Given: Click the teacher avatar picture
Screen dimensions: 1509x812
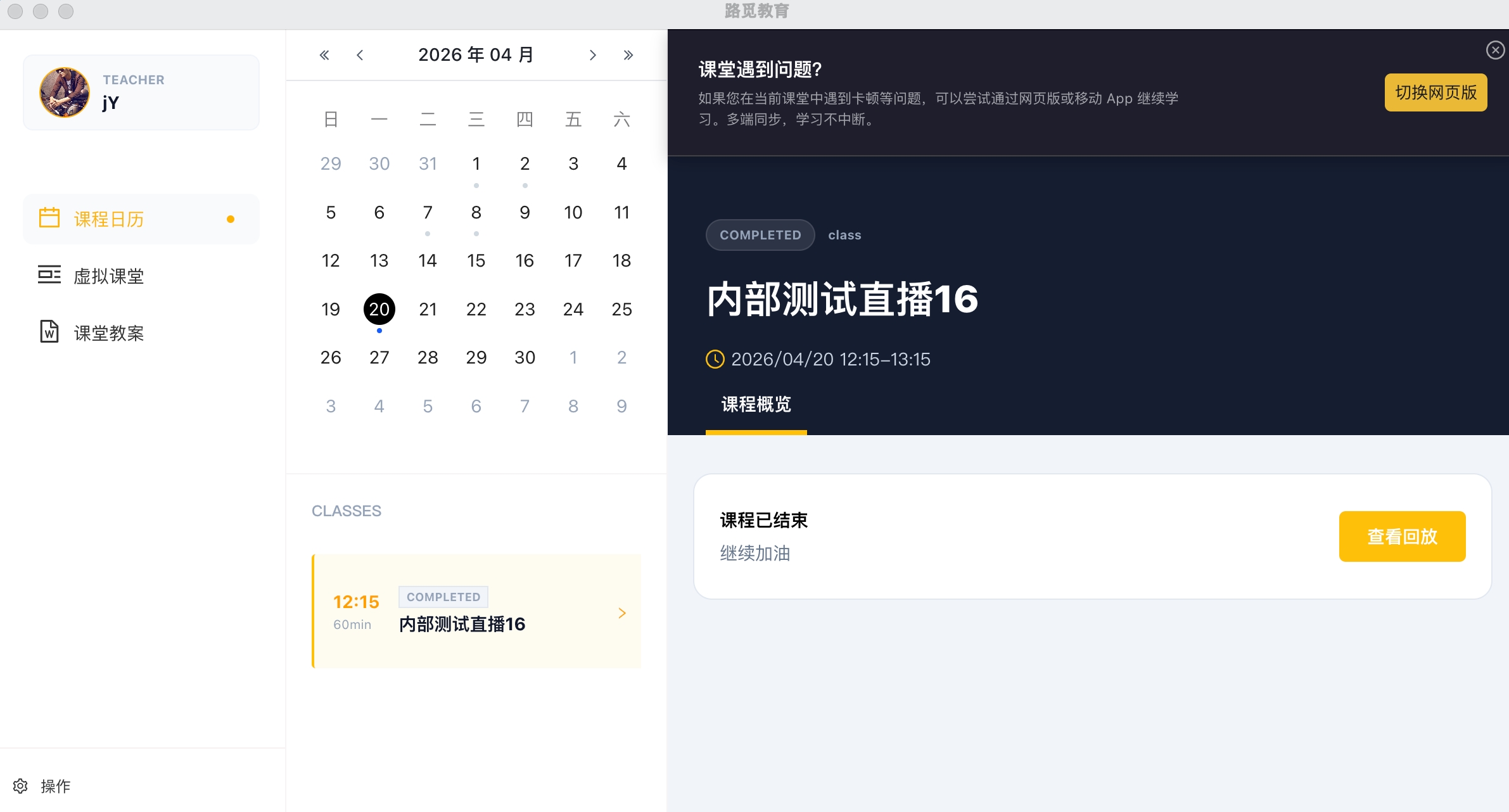Looking at the screenshot, I should (65, 92).
